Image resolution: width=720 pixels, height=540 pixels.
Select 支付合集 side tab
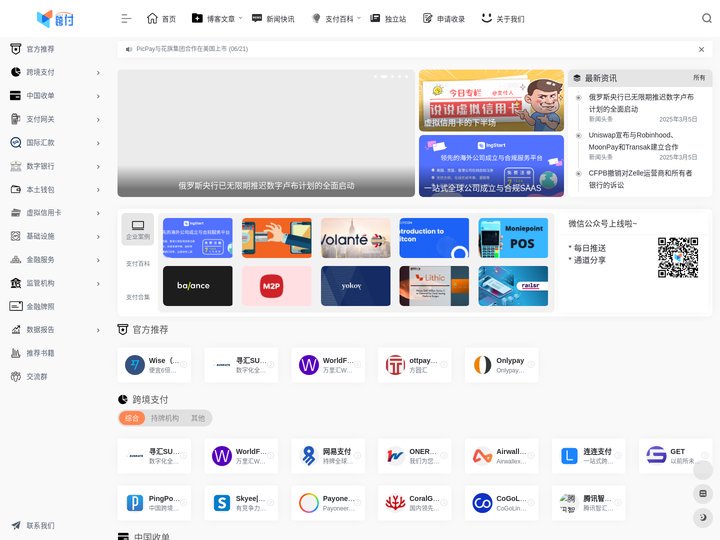point(138,297)
